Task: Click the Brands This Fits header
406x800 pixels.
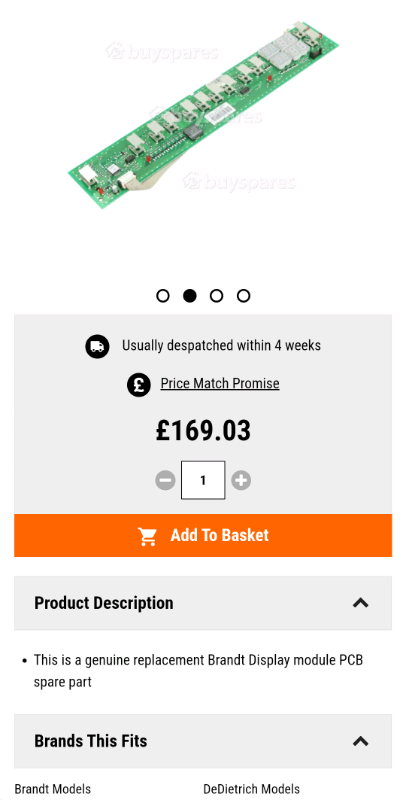Action: 203,741
